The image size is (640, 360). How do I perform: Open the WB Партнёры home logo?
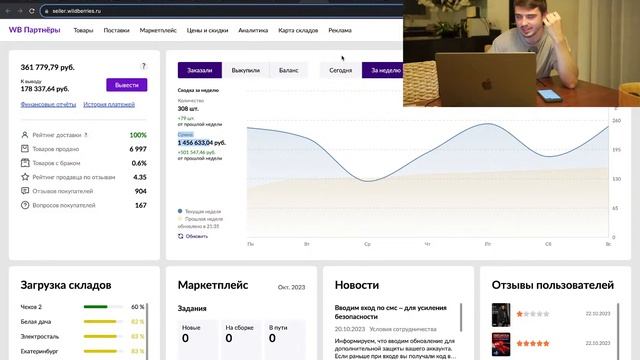click(35, 30)
